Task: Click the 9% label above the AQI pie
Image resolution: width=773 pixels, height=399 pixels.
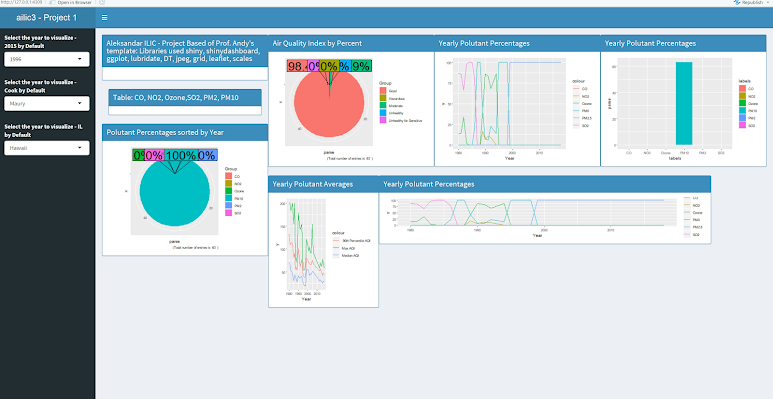Action: [361, 66]
